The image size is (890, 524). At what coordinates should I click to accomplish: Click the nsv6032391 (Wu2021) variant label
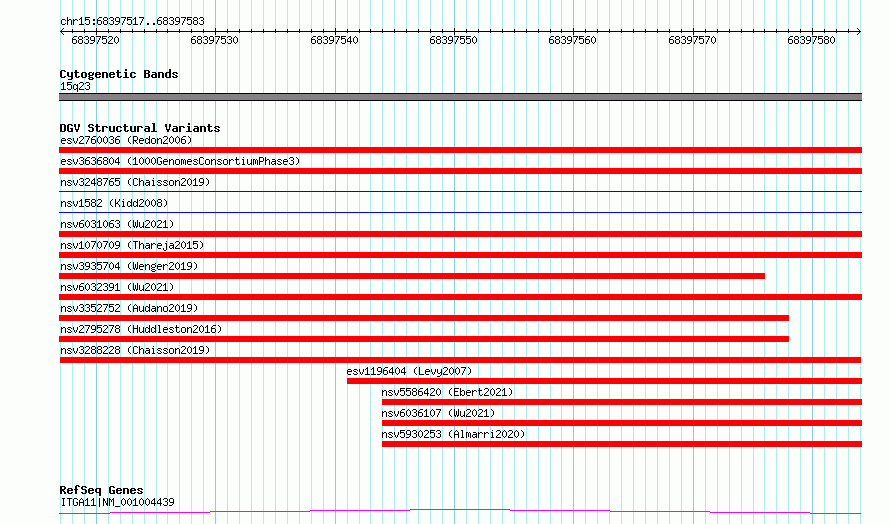[x=117, y=287]
